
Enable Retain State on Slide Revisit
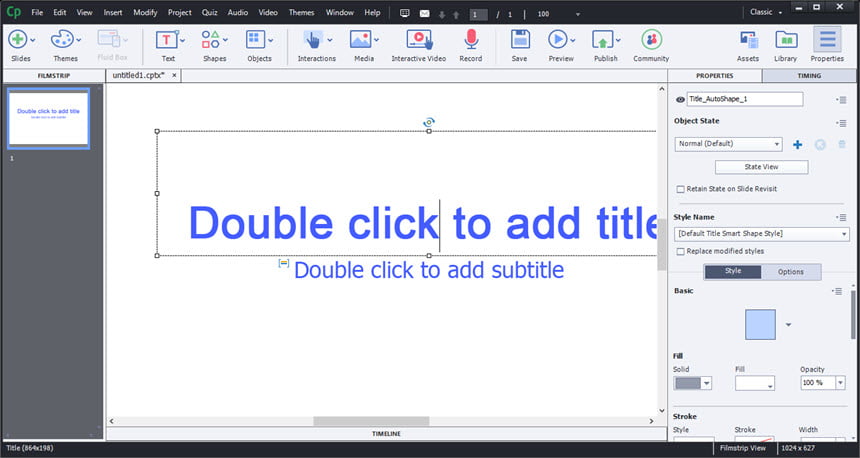coord(681,189)
